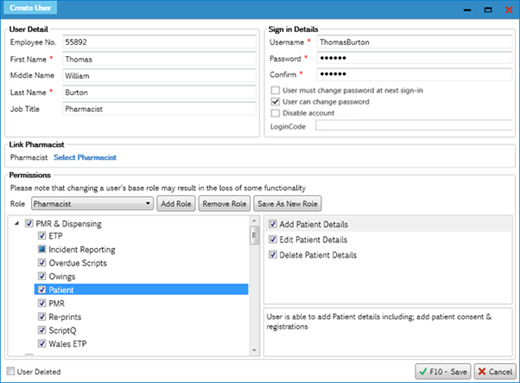
Task: Select the Delete Patient Details row
Action: (x=388, y=255)
